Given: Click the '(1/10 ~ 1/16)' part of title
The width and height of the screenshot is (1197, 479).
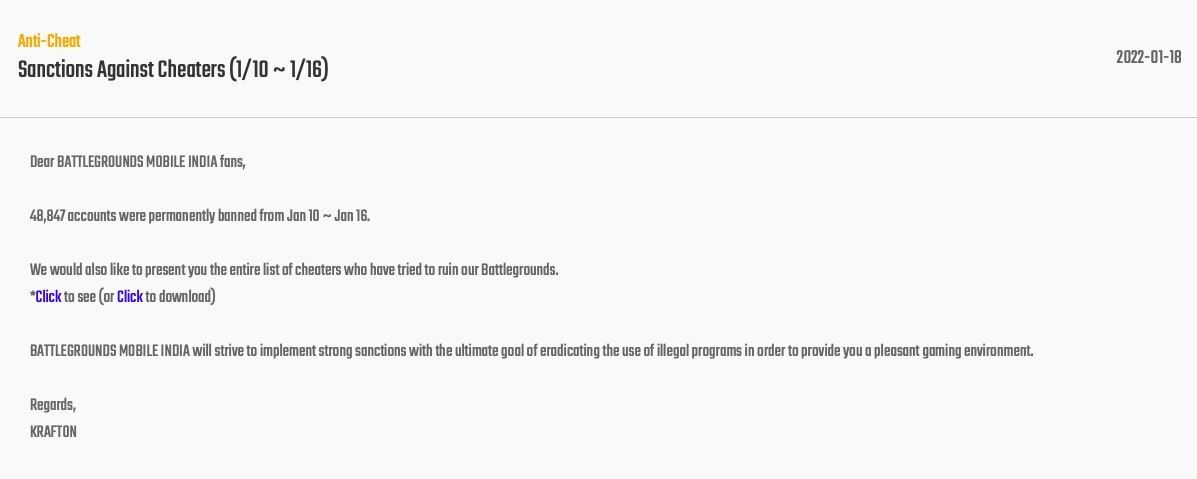Looking at the screenshot, I should coord(278,71).
